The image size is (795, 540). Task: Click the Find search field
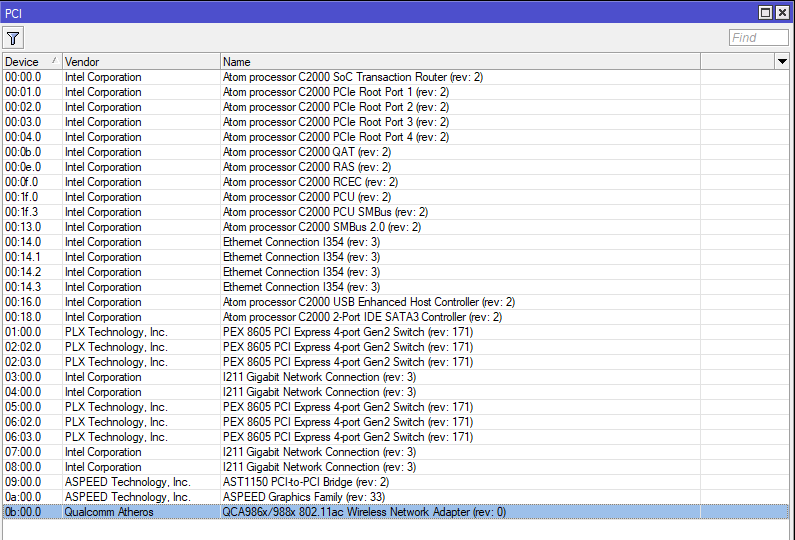(758, 38)
